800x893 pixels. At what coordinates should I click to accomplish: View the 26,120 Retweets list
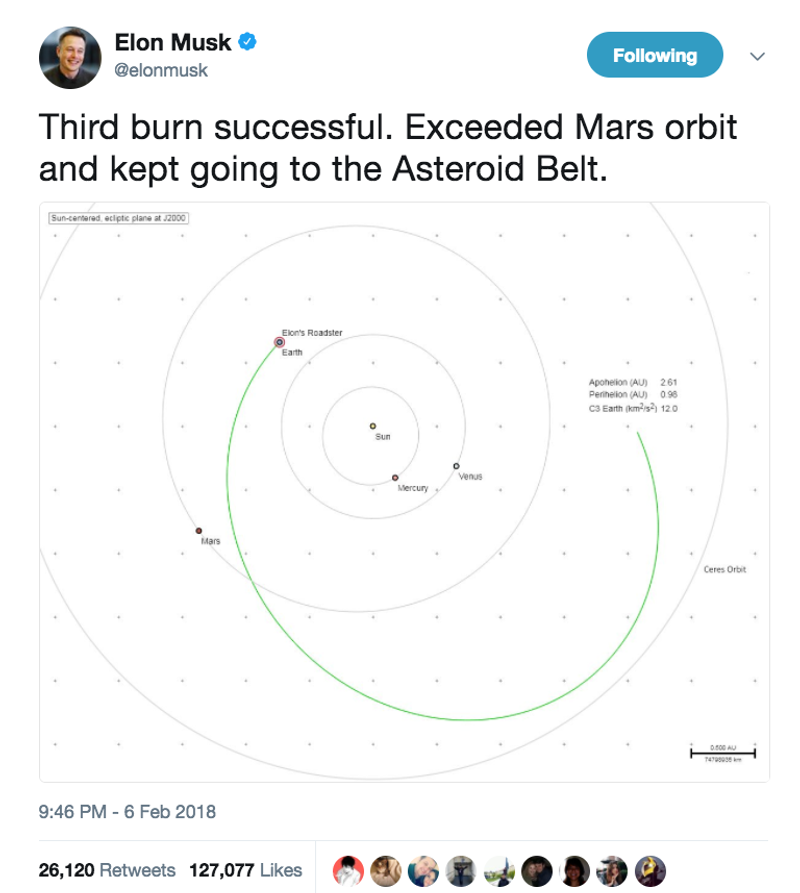[107, 870]
